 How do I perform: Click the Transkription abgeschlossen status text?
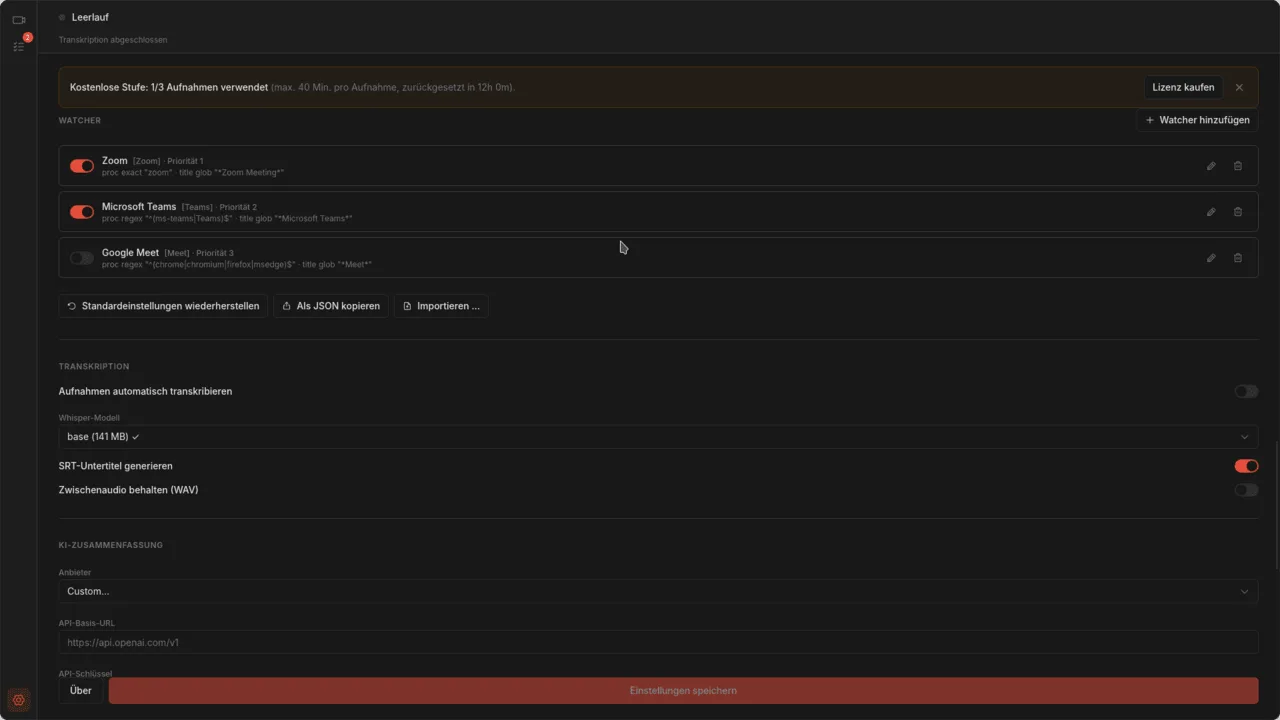point(113,40)
